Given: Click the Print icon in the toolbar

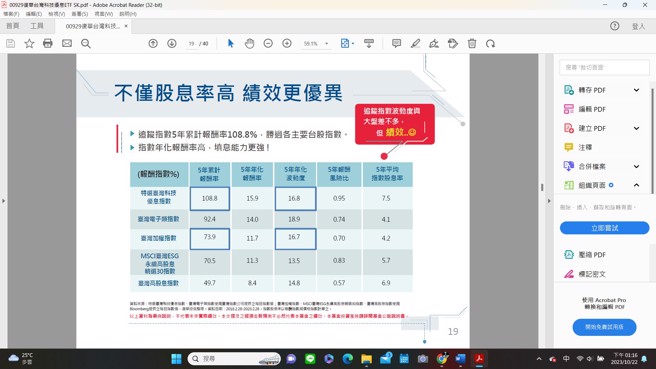Looking at the screenshot, I should pyautogui.click(x=48, y=44).
